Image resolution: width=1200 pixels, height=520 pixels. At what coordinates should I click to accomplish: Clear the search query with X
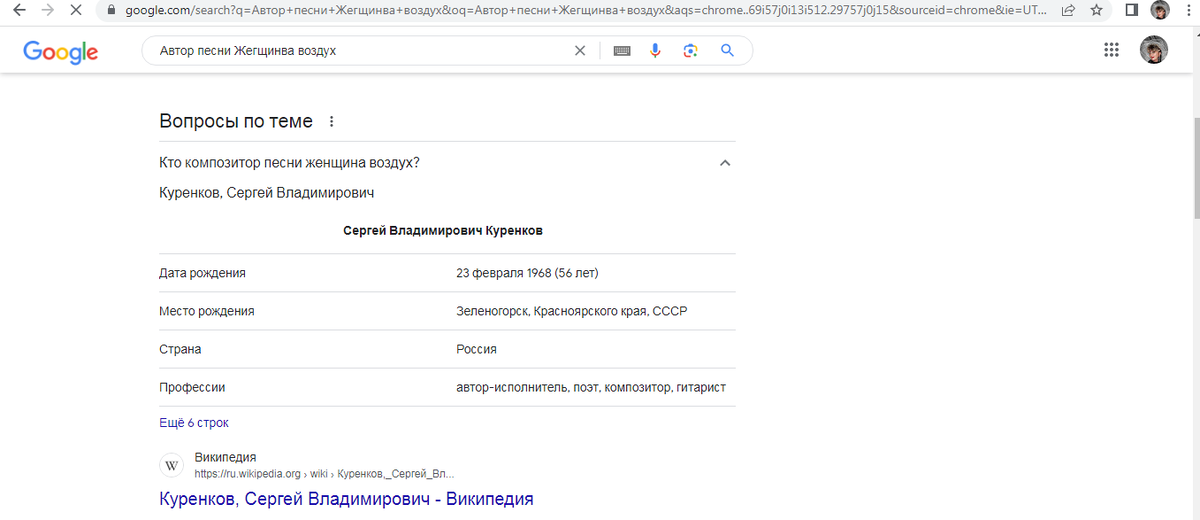tap(580, 51)
